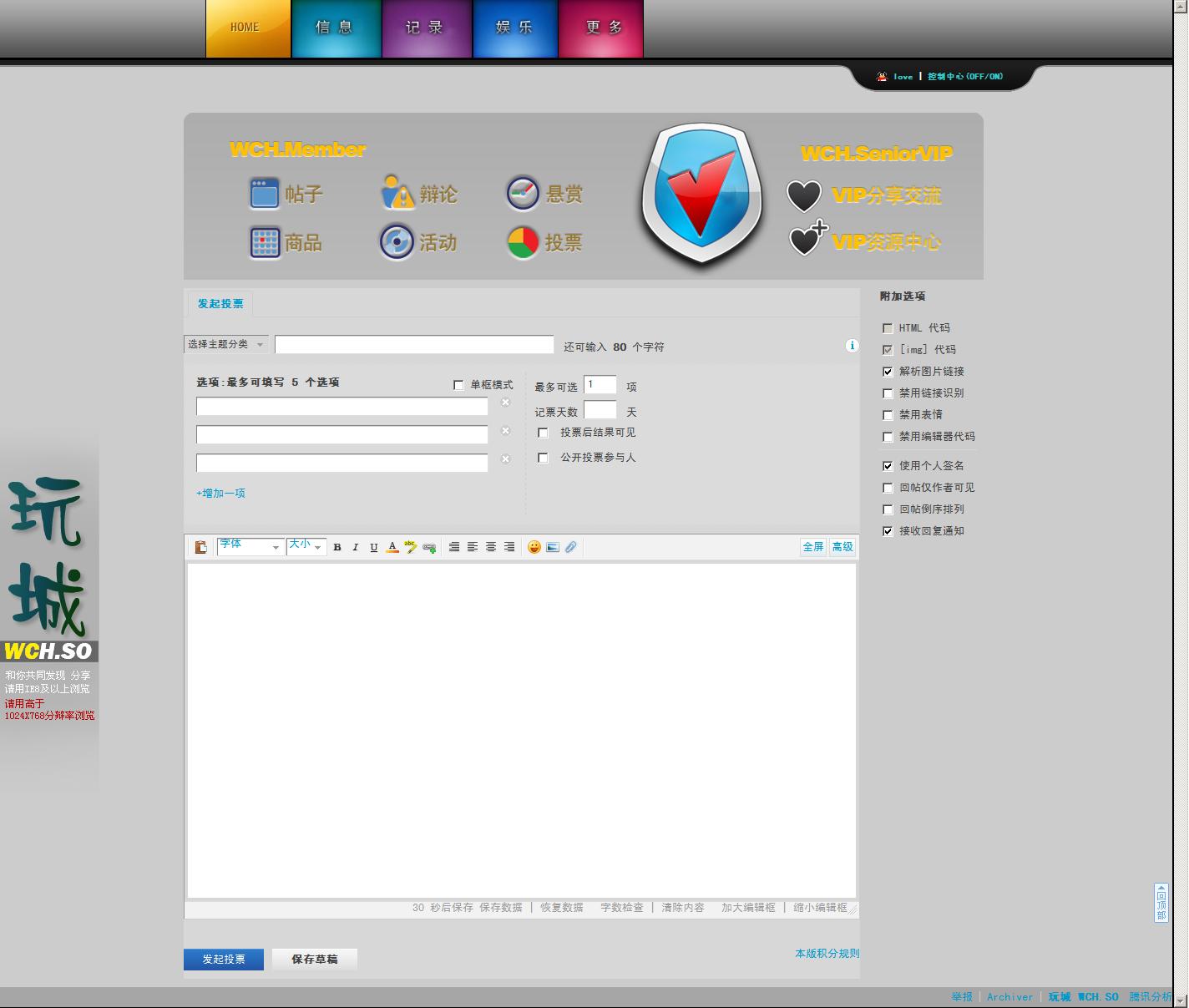
Task: Insert an image using the picture icon
Action: (x=553, y=547)
